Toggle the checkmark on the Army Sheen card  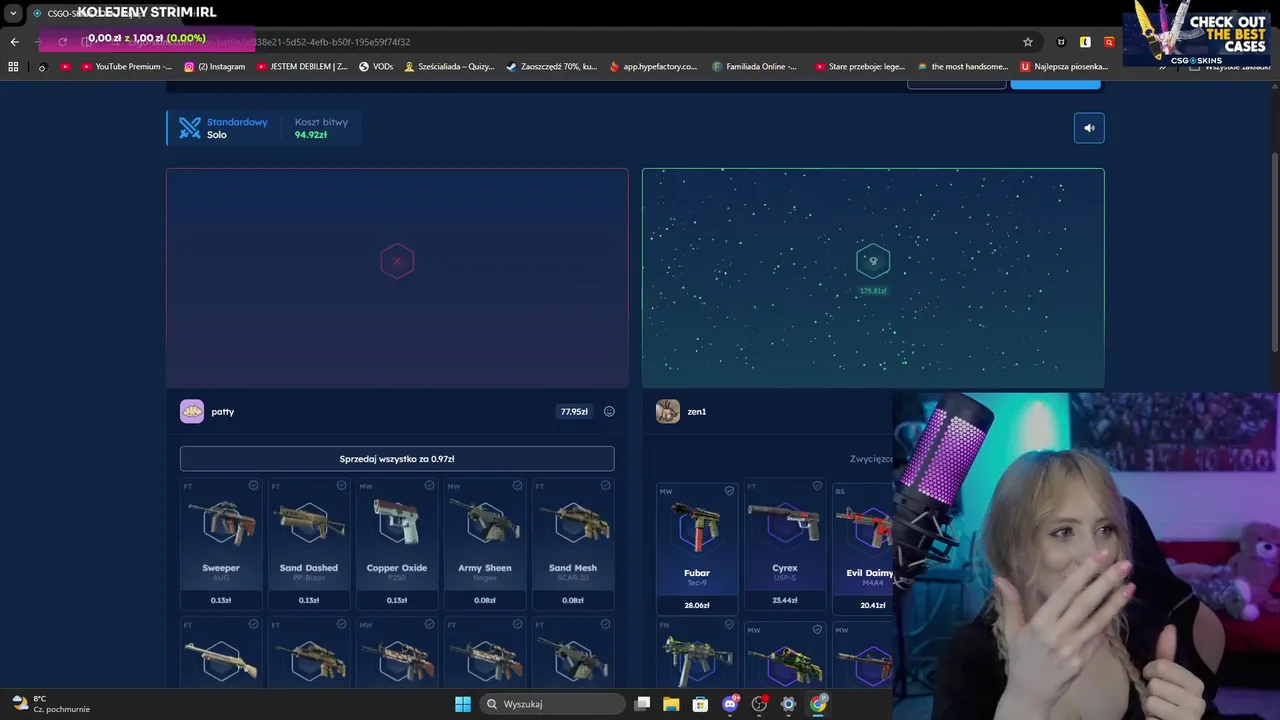517,486
